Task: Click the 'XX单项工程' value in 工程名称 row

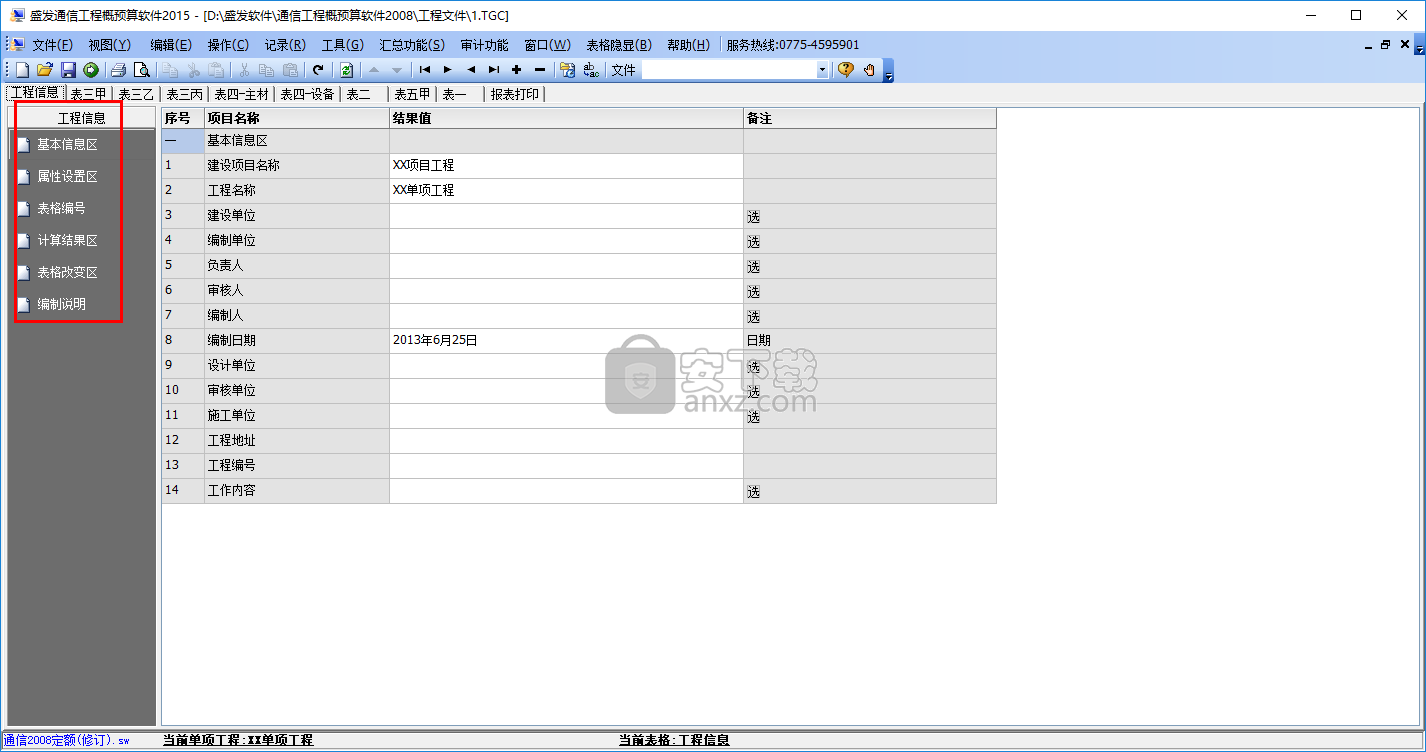Action: (x=566, y=191)
